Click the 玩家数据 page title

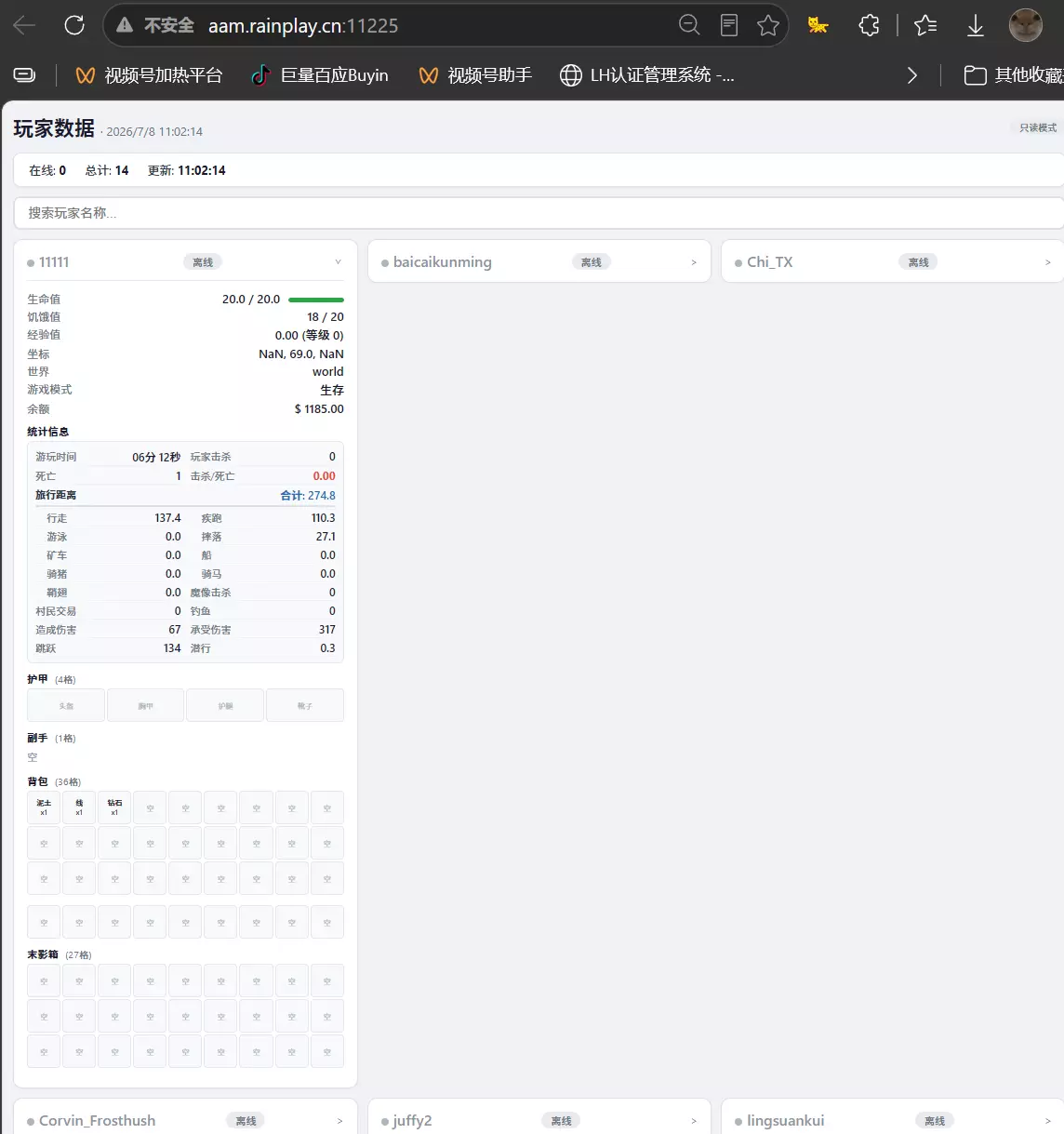pos(54,128)
